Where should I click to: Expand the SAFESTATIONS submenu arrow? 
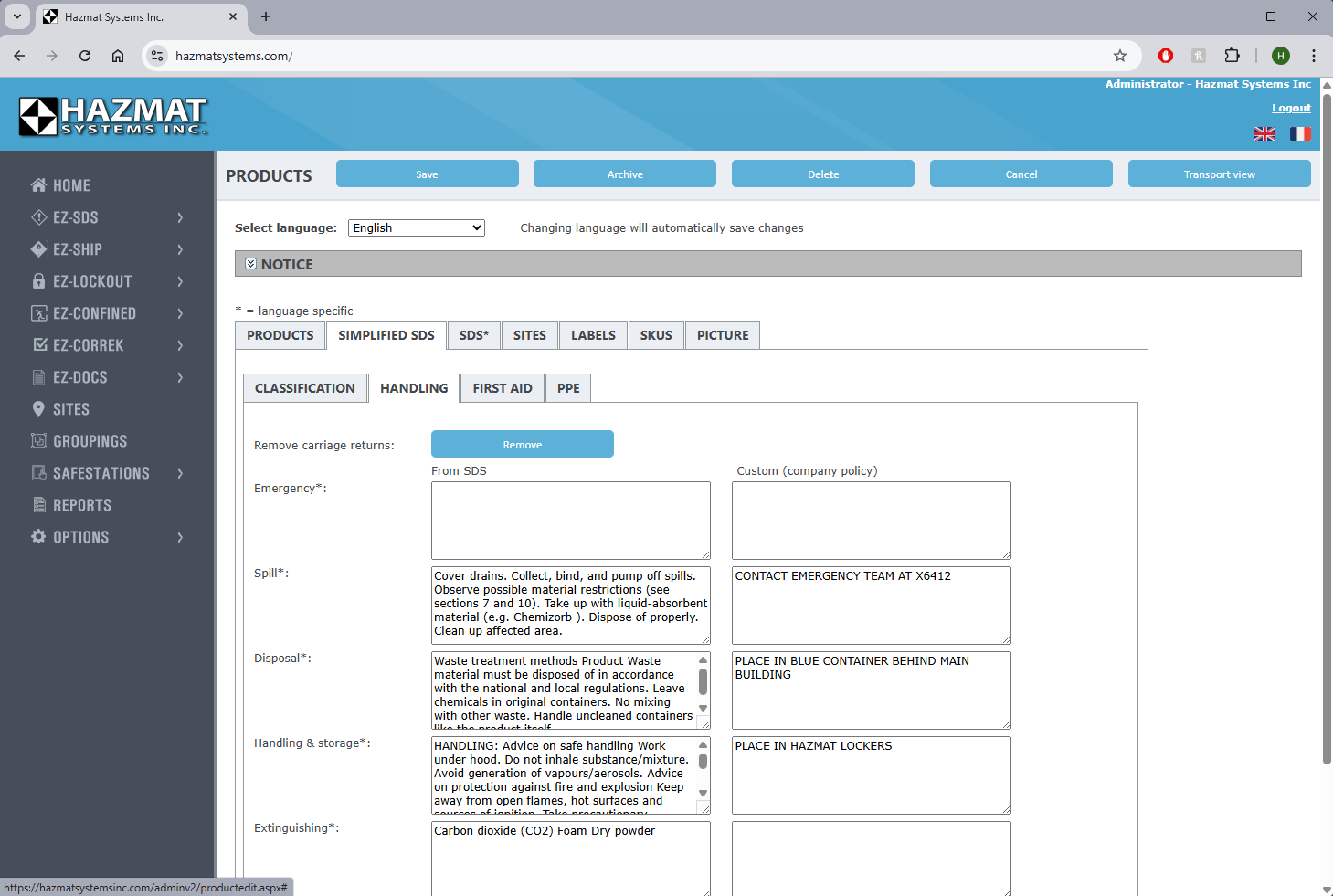point(180,473)
